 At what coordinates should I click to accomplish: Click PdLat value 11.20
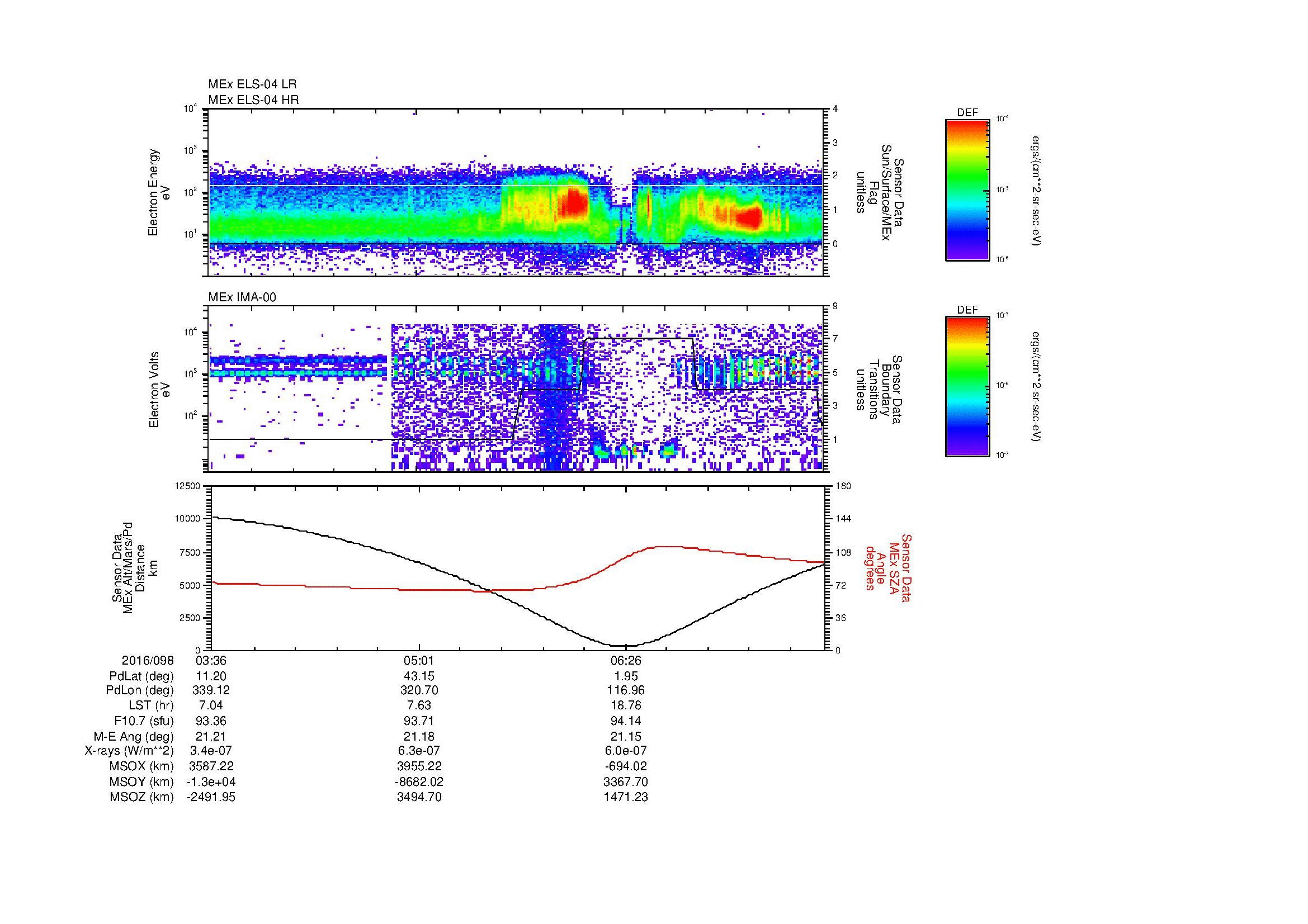tap(211, 676)
